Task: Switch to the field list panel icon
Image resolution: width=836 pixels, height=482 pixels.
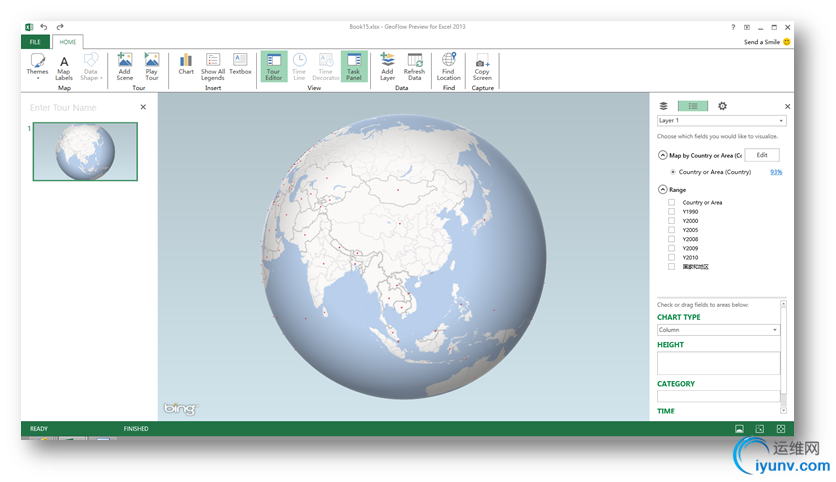Action: click(693, 106)
